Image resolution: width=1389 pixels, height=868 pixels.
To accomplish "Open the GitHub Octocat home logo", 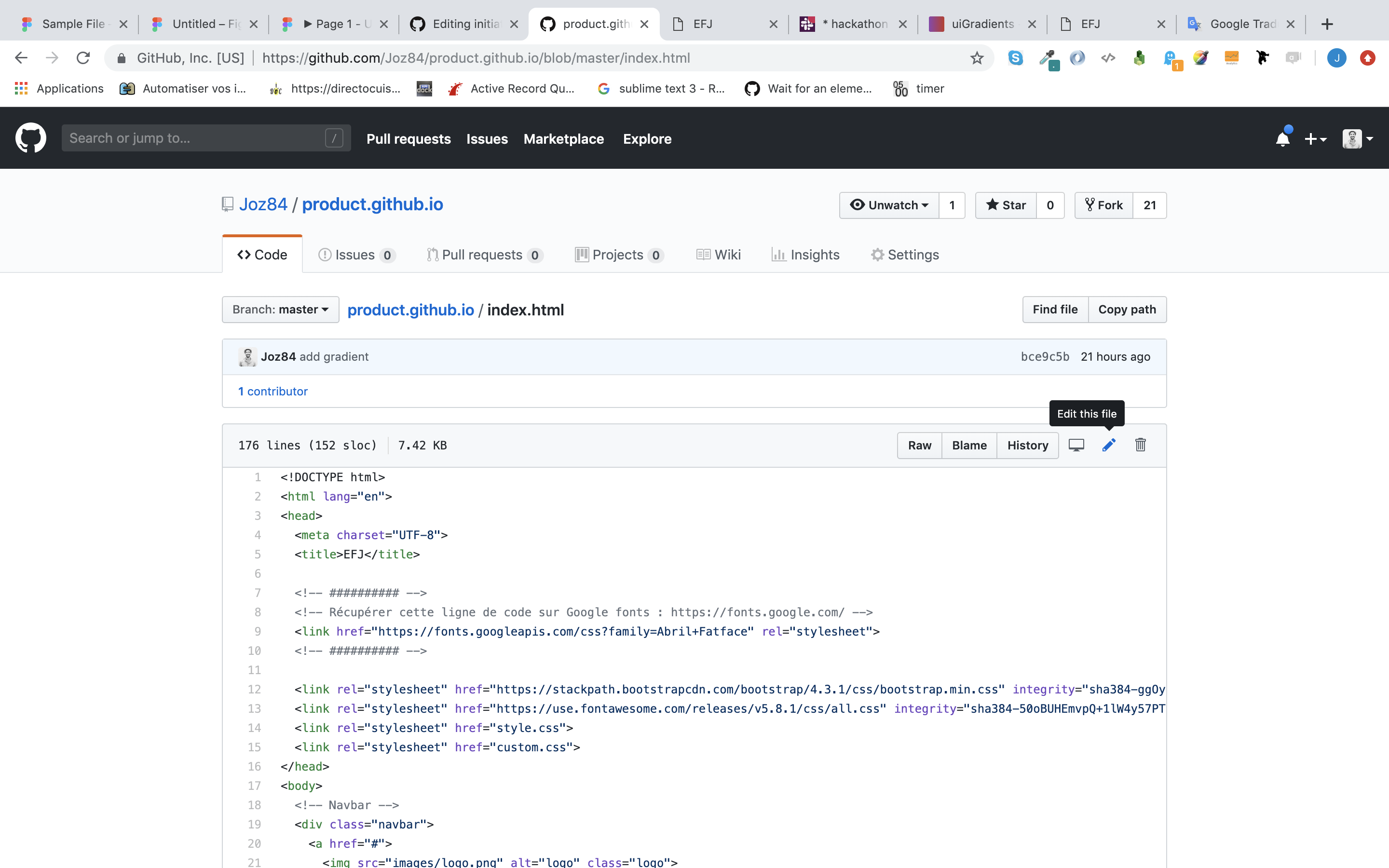I will [30, 138].
